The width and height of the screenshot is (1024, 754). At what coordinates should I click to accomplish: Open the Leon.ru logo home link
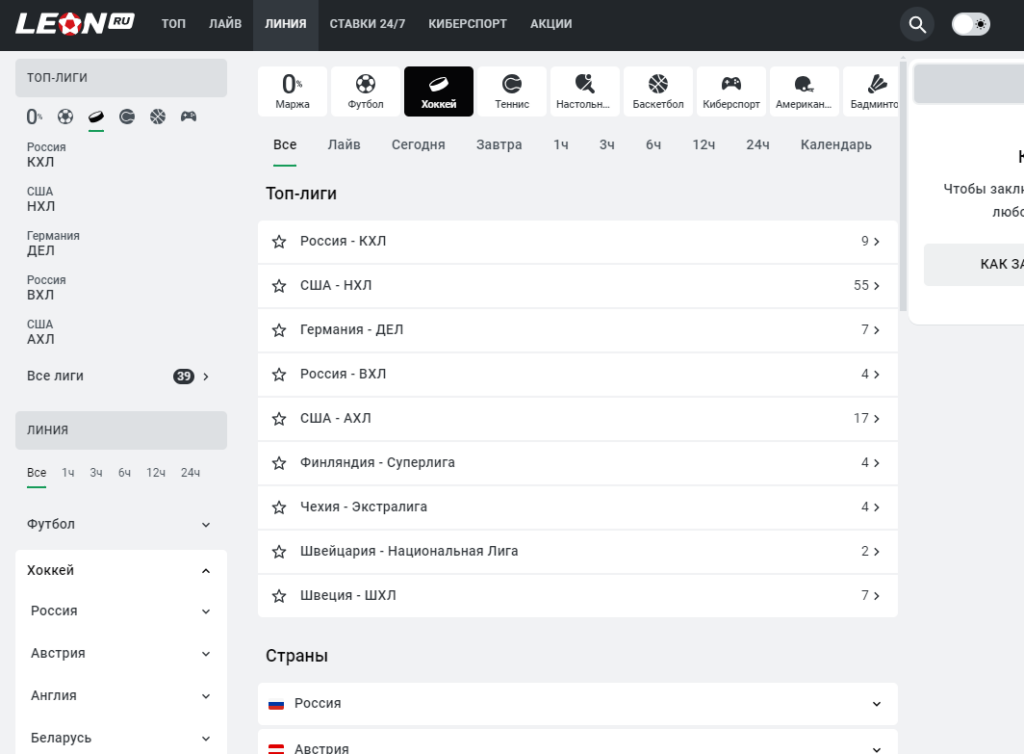click(x=75, y=24)
